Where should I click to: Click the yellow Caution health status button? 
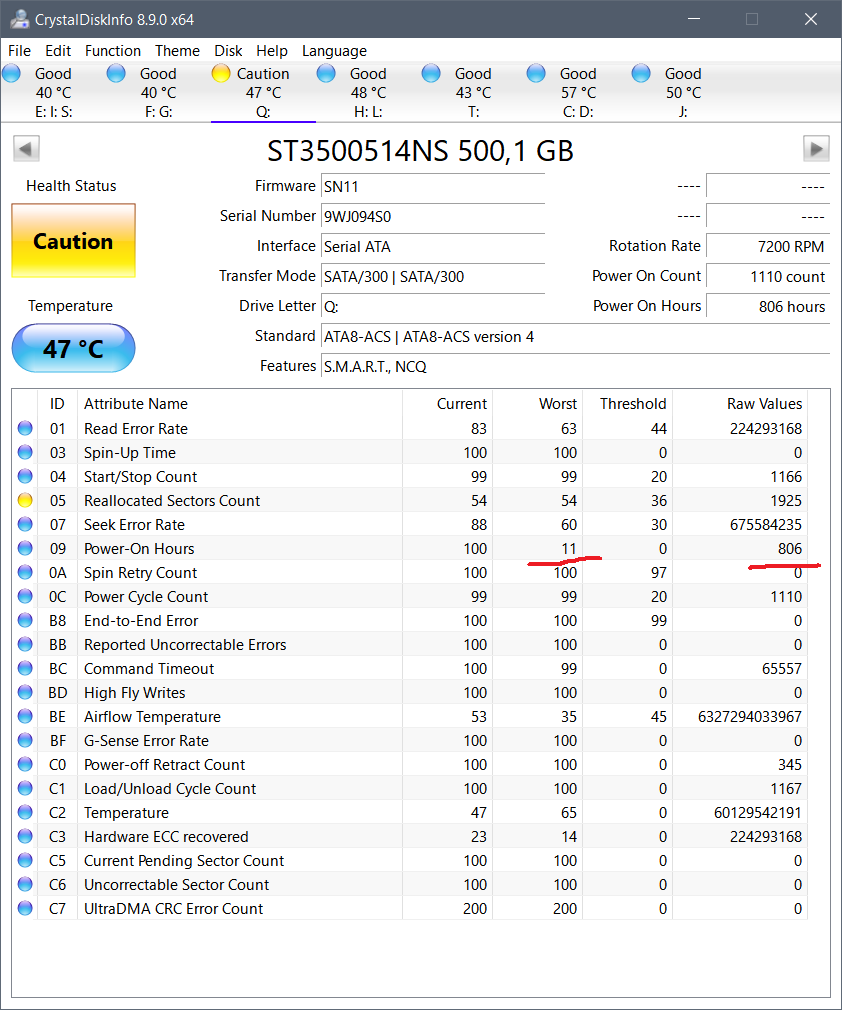[73, 241]
